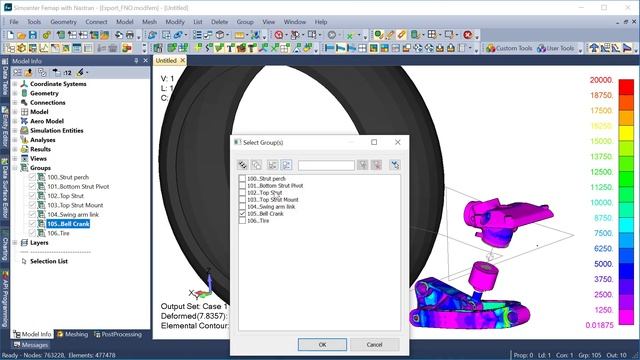
Task: Click the 2x2 grid icon in the view toolbar
Action: pos(362,48)
